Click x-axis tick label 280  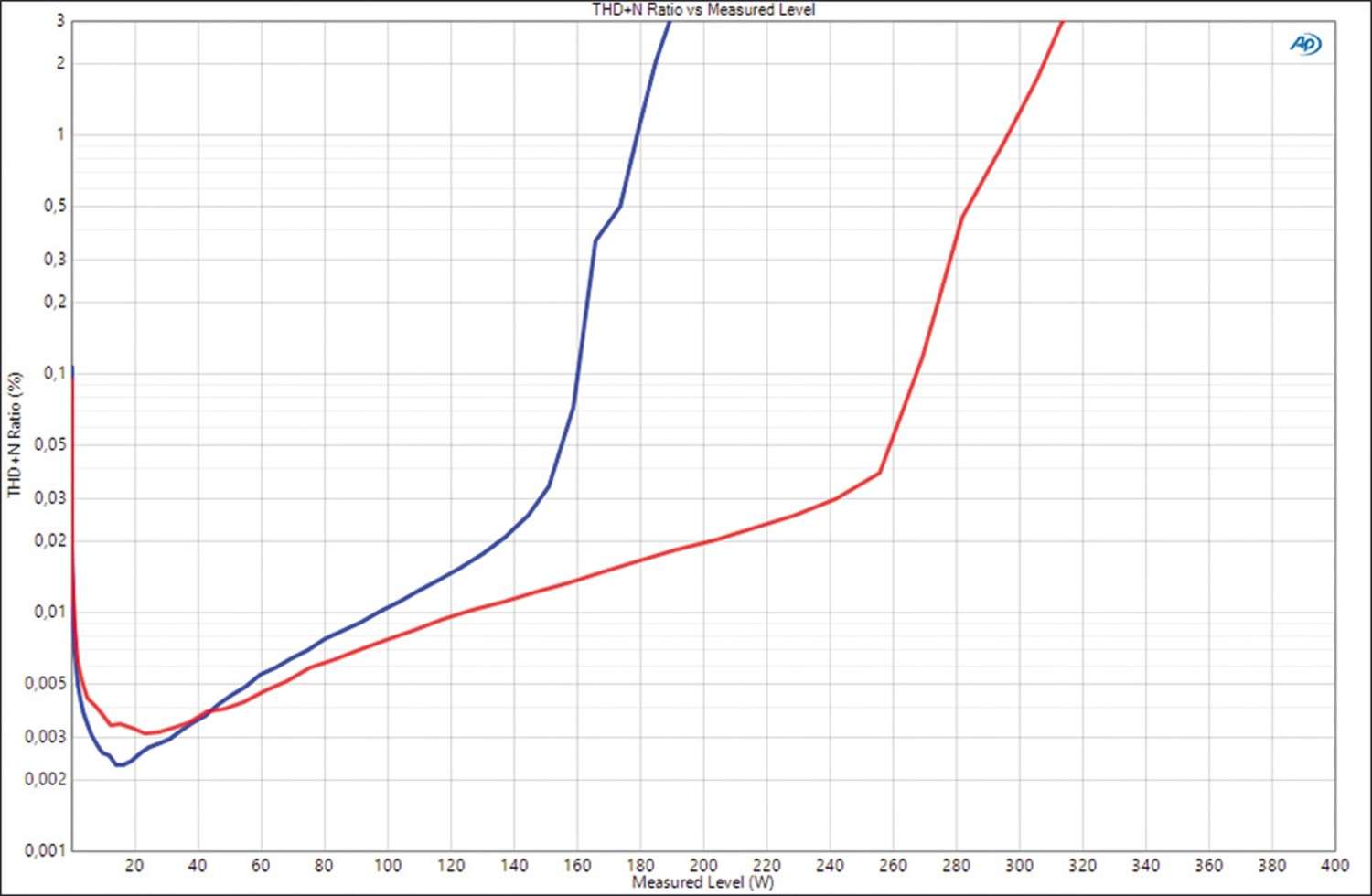[x=956, y=865]
